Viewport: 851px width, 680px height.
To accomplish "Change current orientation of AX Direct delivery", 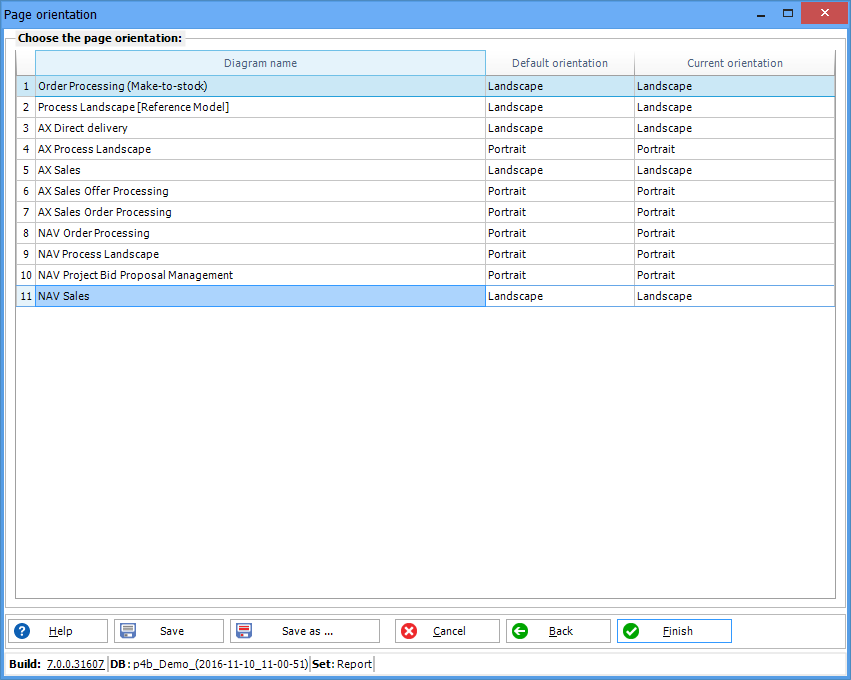I will click(x=734, y=128).
